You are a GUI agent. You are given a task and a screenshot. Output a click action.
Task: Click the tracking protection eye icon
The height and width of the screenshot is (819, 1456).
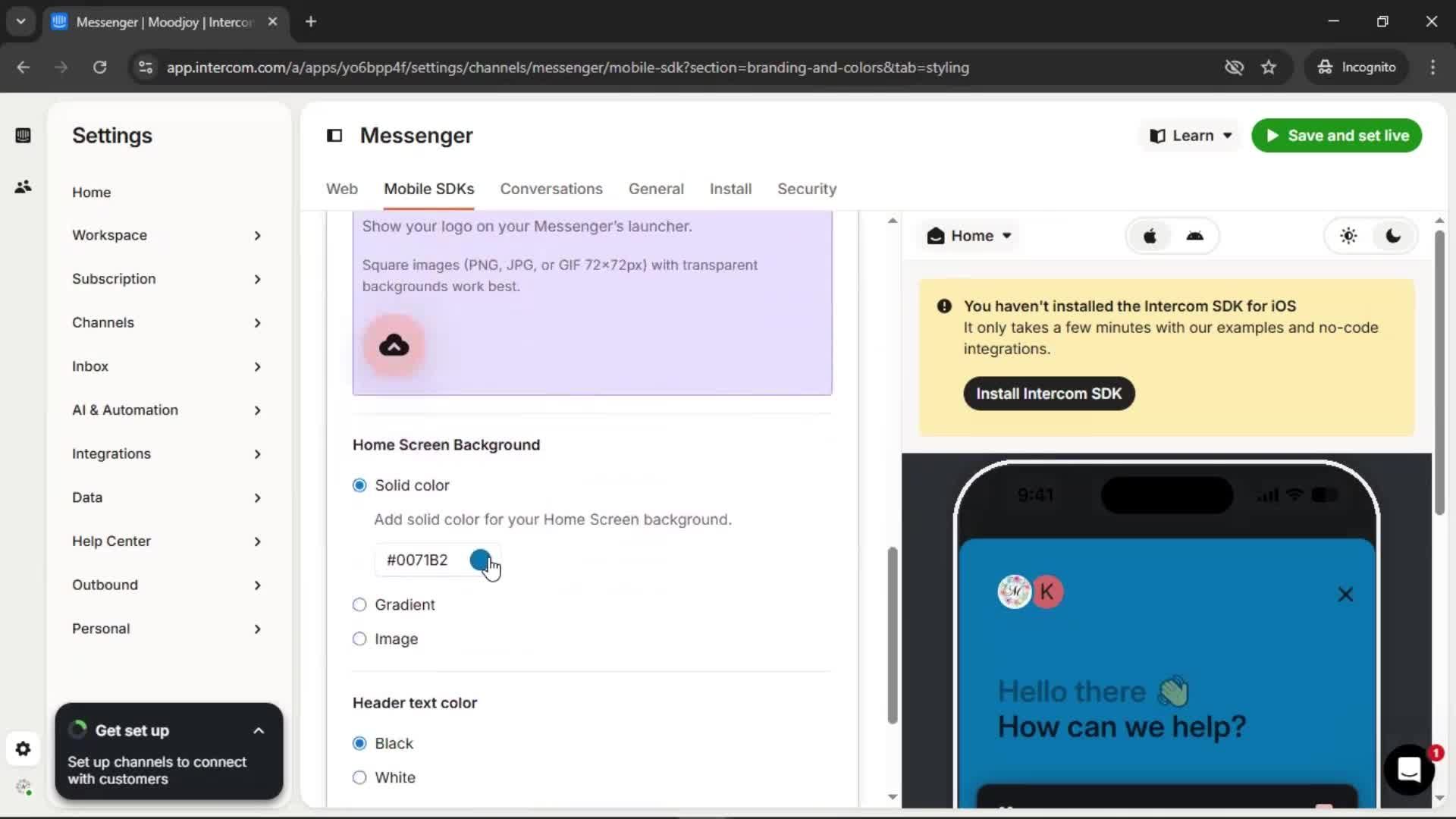click(x=1234, y=67)
